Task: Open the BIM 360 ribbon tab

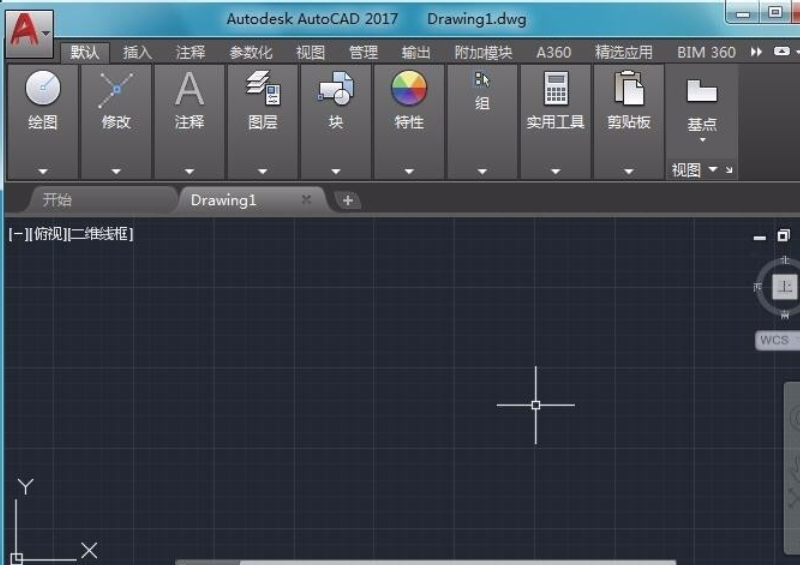Action: tap(706, 52)
